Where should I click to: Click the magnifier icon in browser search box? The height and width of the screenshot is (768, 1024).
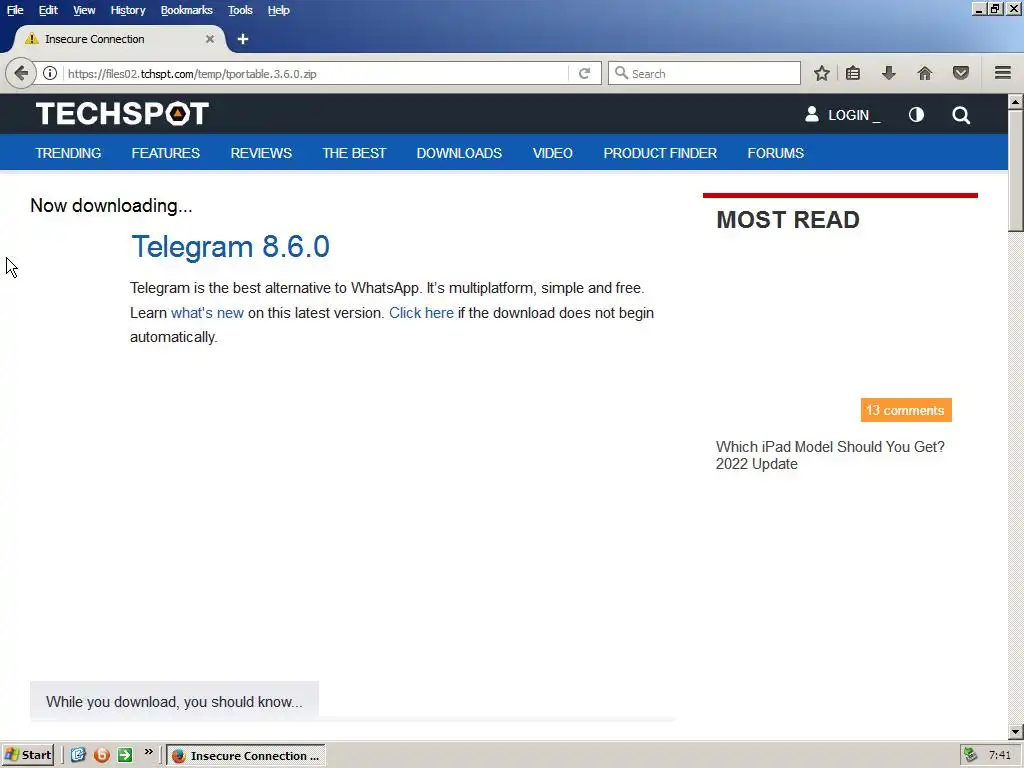(x=622, y=73)
